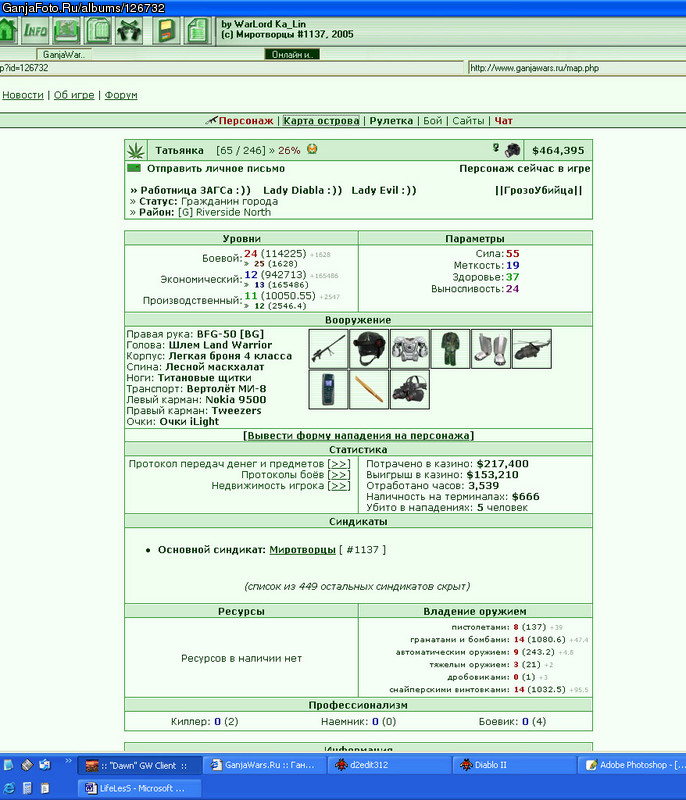Click Отправить личное письмо link
The width and height of the screenshot is (686, 800).
pyautogui.click(x=216, y=168)
